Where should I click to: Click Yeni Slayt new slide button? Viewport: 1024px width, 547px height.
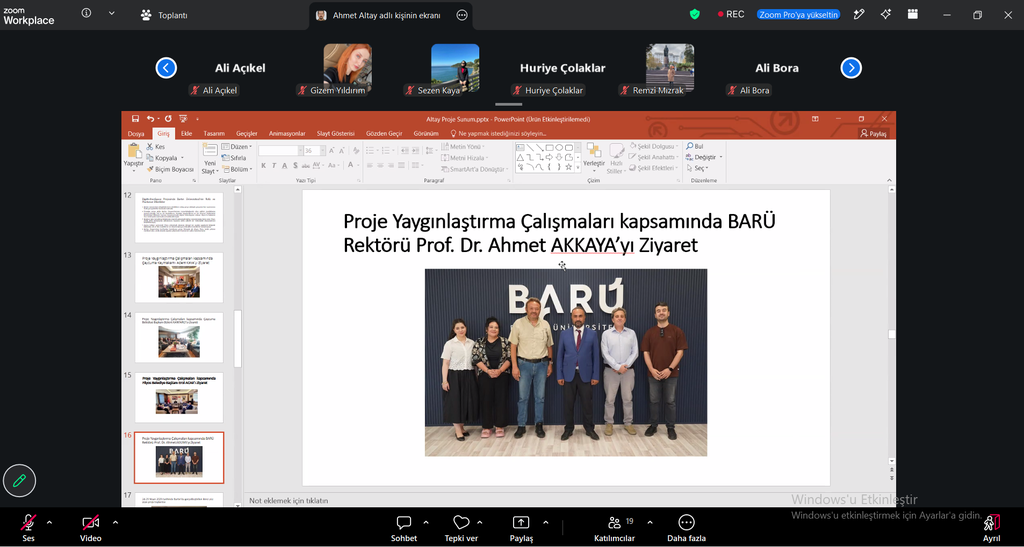(x=210, y=159)
